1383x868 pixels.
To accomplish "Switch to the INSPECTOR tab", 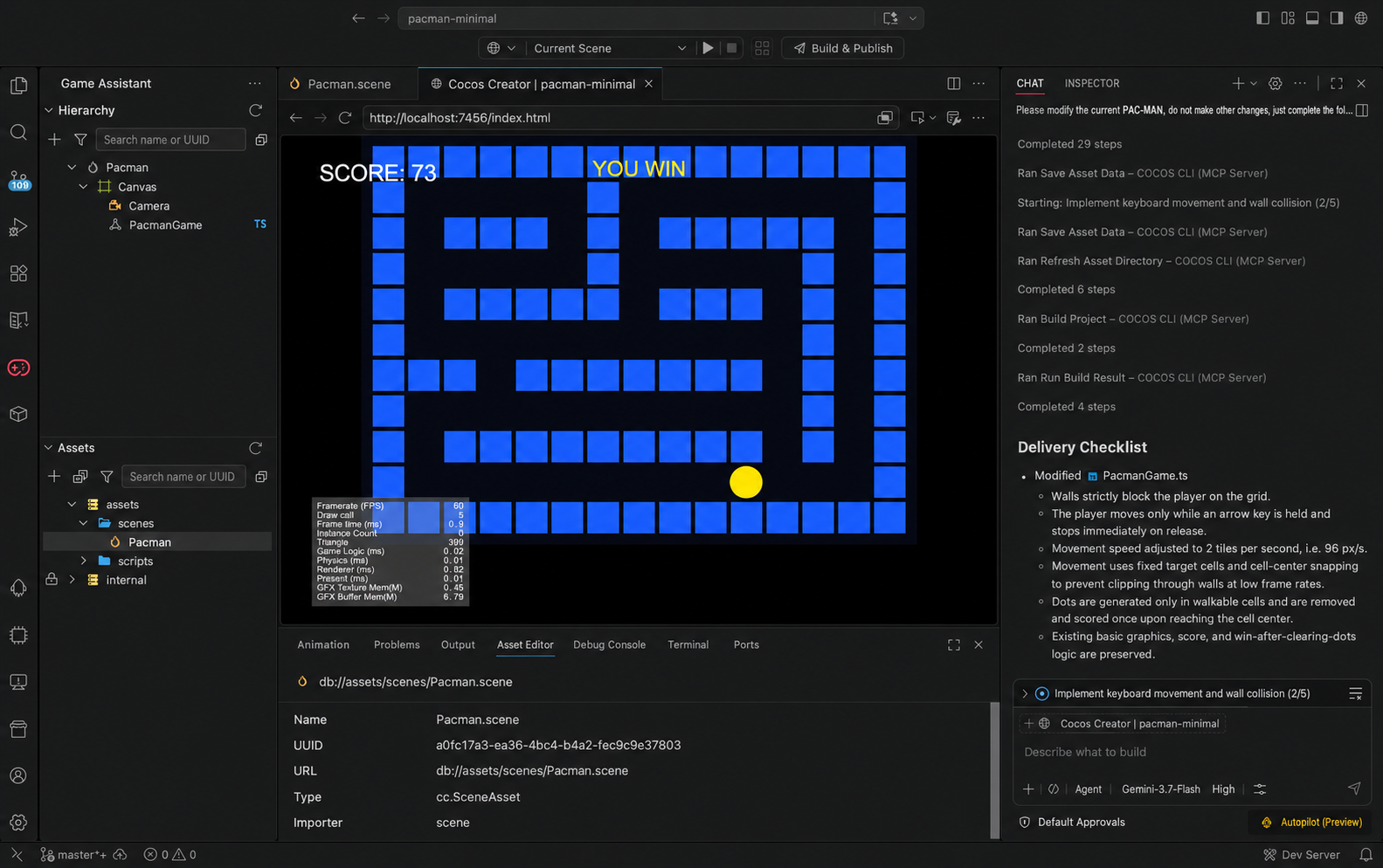I will click(x=1091, y=84).
